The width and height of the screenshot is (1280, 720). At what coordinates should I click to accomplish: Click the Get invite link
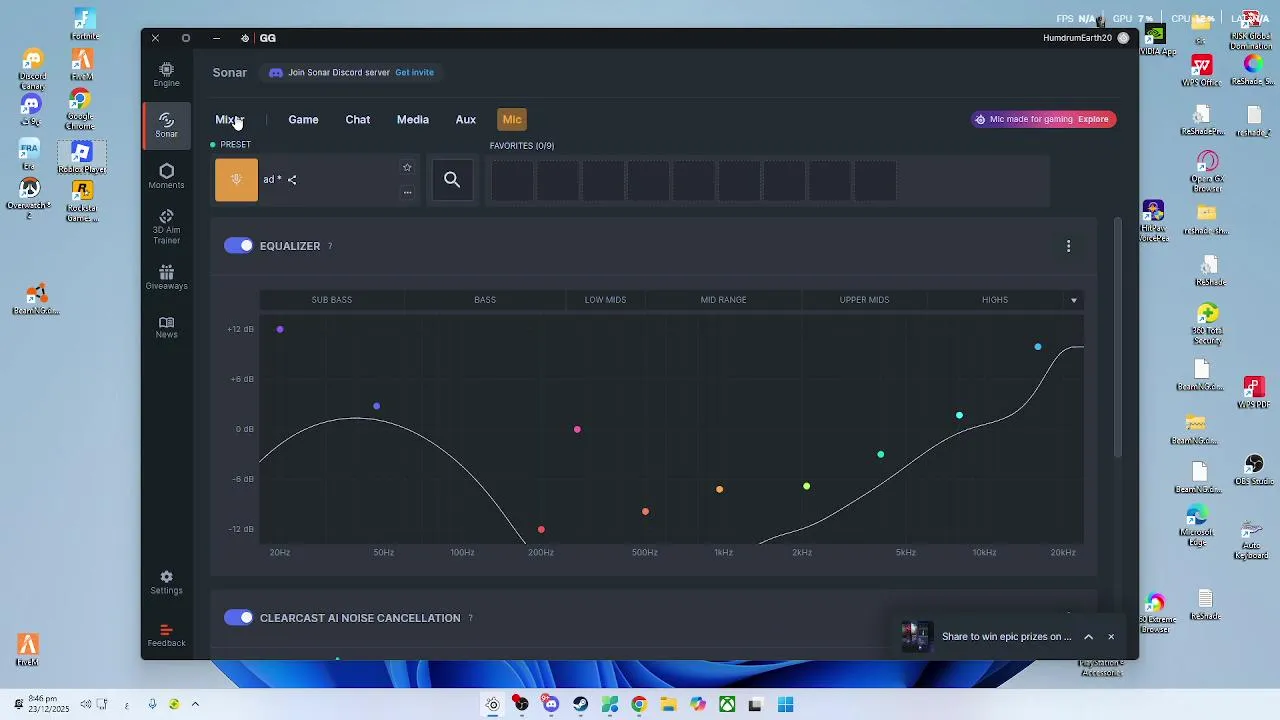(414, 73)
